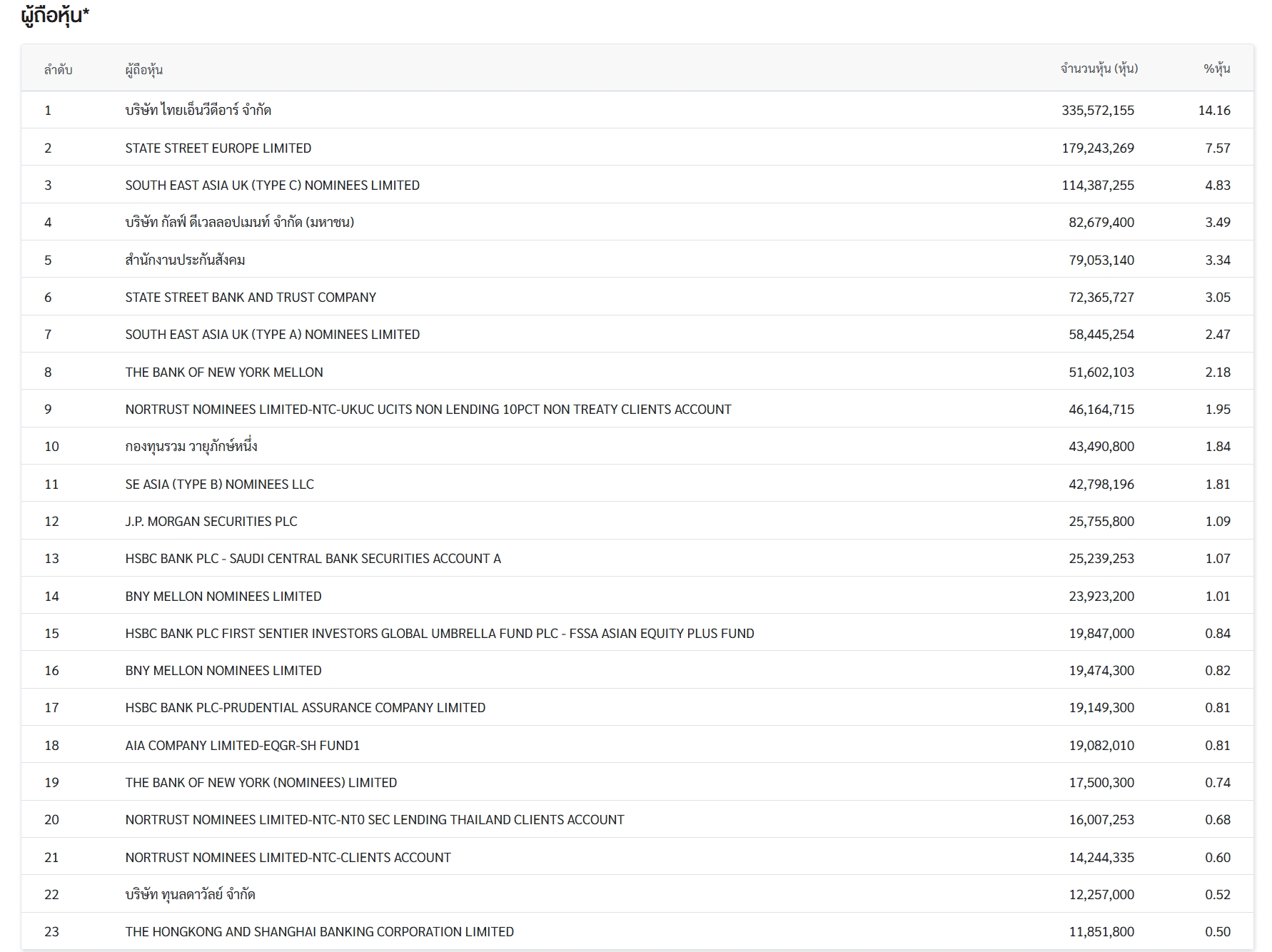
Task: Click the ผู้ถือหุ้น* section heading
Action: (56, 15)
